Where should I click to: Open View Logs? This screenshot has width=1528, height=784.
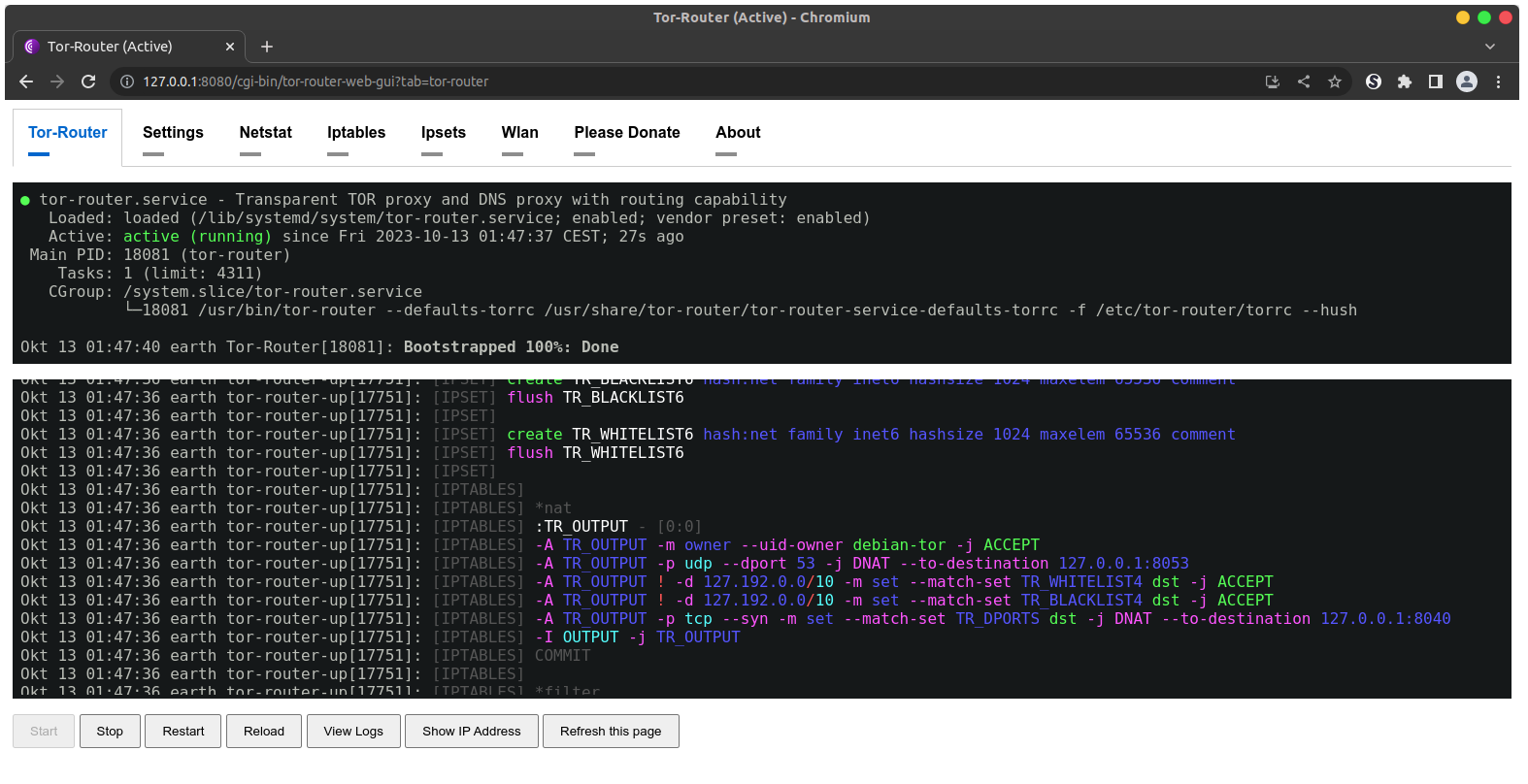(353, 732)
